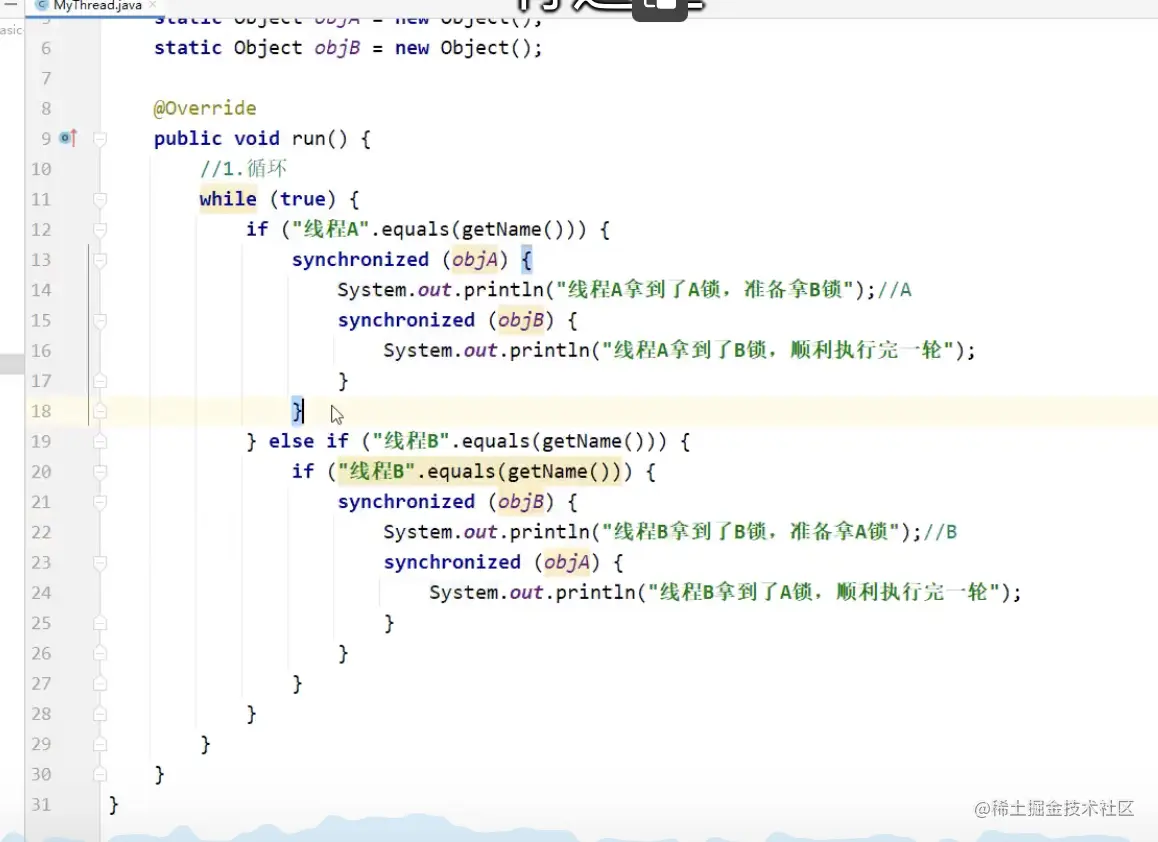Screen dimensions: 1158x842
Task: Click getName() call on line 12
Action: [x=513, y=230]
